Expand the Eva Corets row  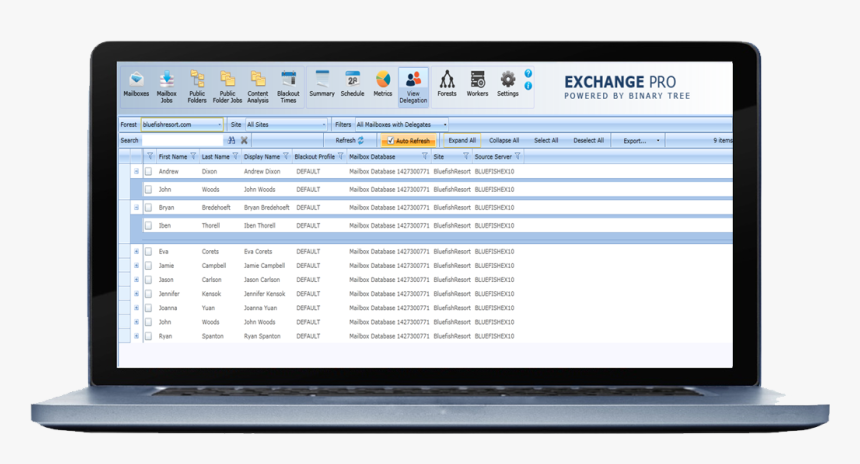[136, 252]
